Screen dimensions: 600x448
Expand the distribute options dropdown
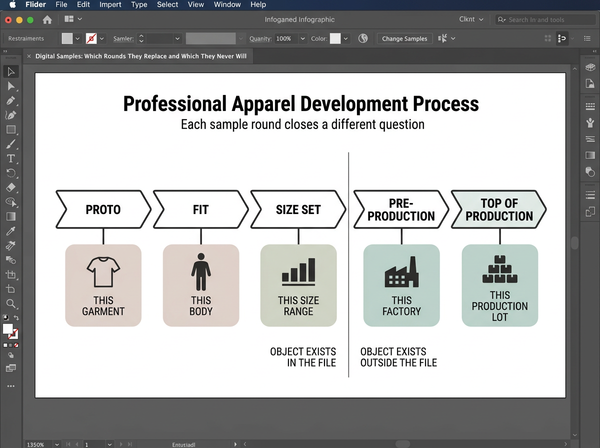[453, 39]
